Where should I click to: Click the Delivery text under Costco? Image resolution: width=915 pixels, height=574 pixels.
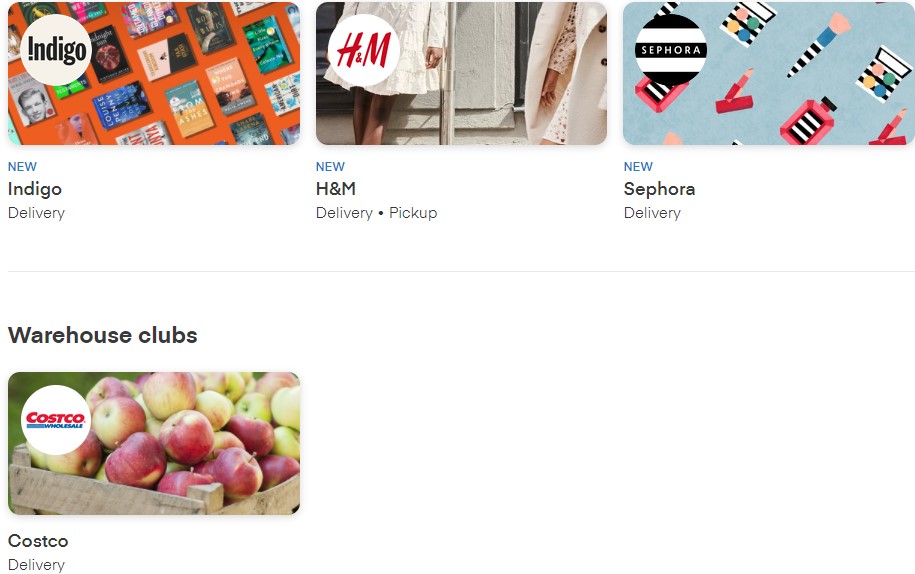coord(36,565)
